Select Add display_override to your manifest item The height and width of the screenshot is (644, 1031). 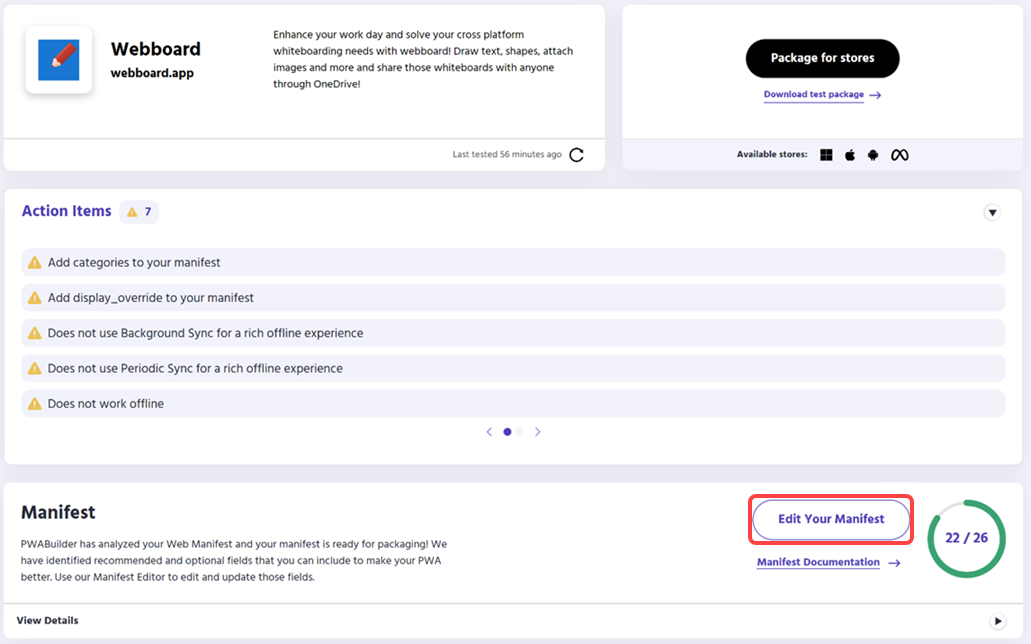click(513, 298)
